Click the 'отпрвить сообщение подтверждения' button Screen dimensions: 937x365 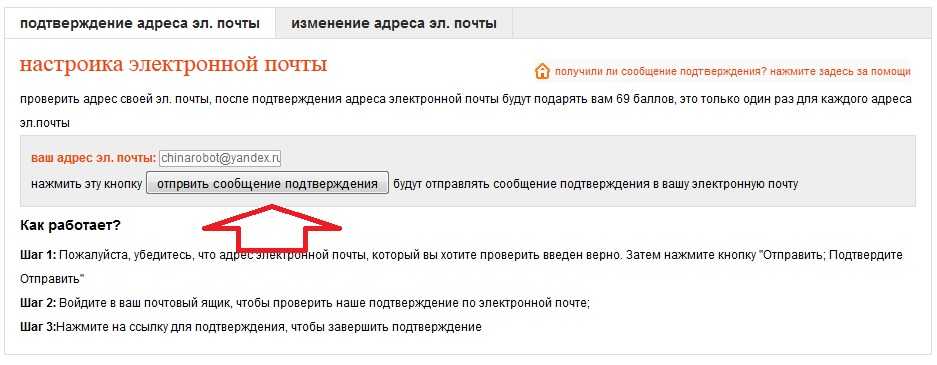pos(268,183)
